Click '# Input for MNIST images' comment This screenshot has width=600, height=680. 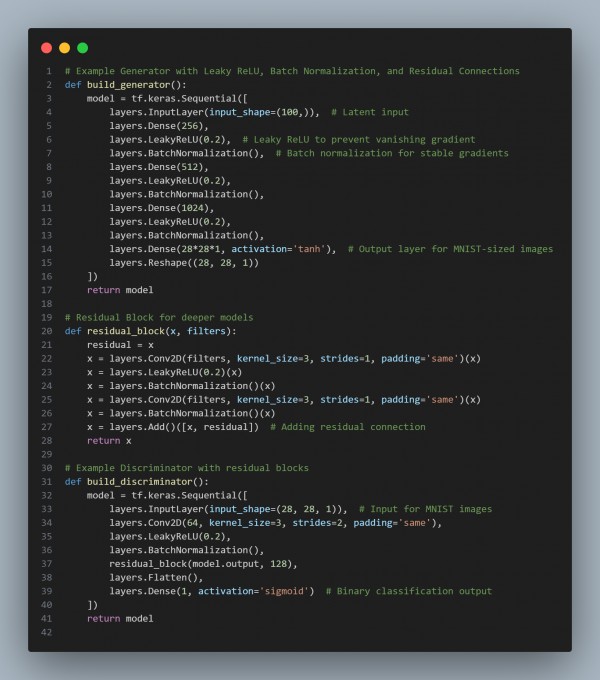(x=425, y=509)
